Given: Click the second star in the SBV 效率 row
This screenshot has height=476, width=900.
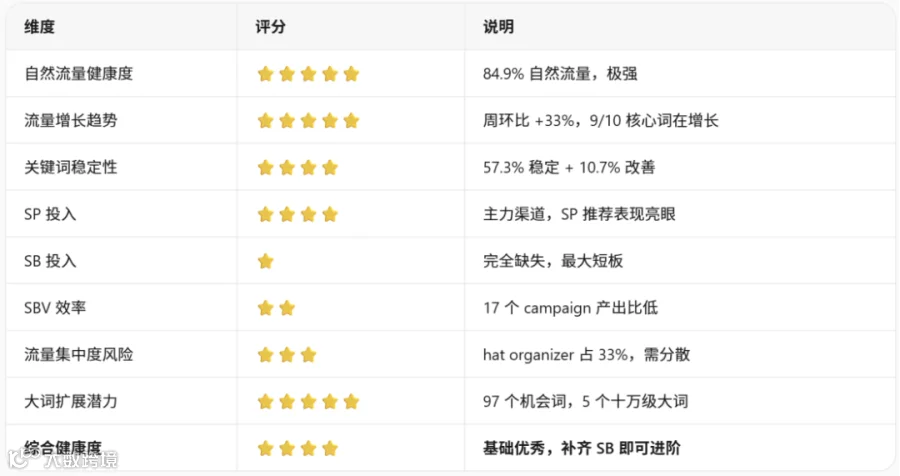Looking at the screenshot, I should click(x=287, y=308).
